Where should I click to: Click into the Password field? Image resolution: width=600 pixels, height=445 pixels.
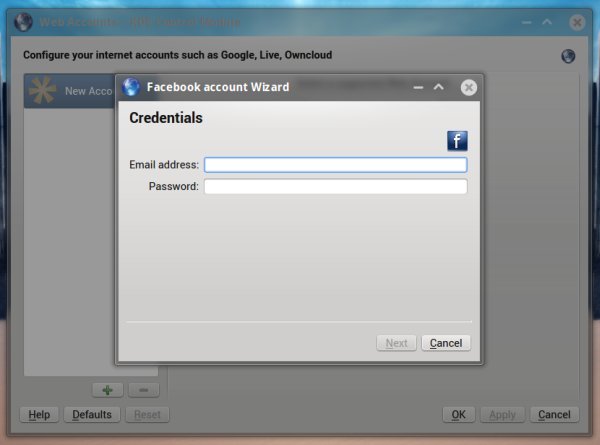click(335, 187)
